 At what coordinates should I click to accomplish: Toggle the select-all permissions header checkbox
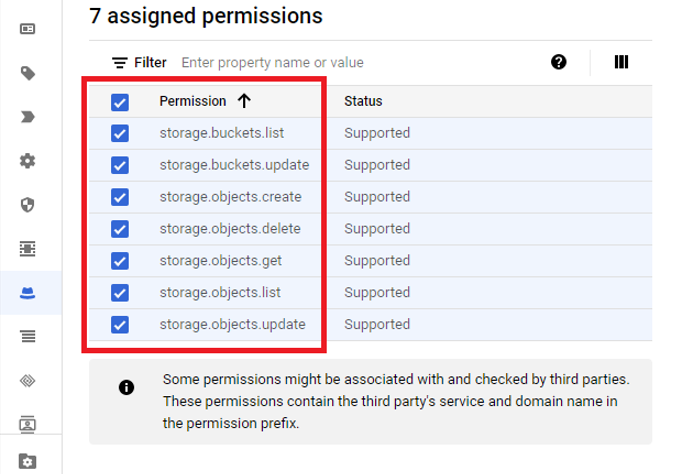[x=120, y=102]
